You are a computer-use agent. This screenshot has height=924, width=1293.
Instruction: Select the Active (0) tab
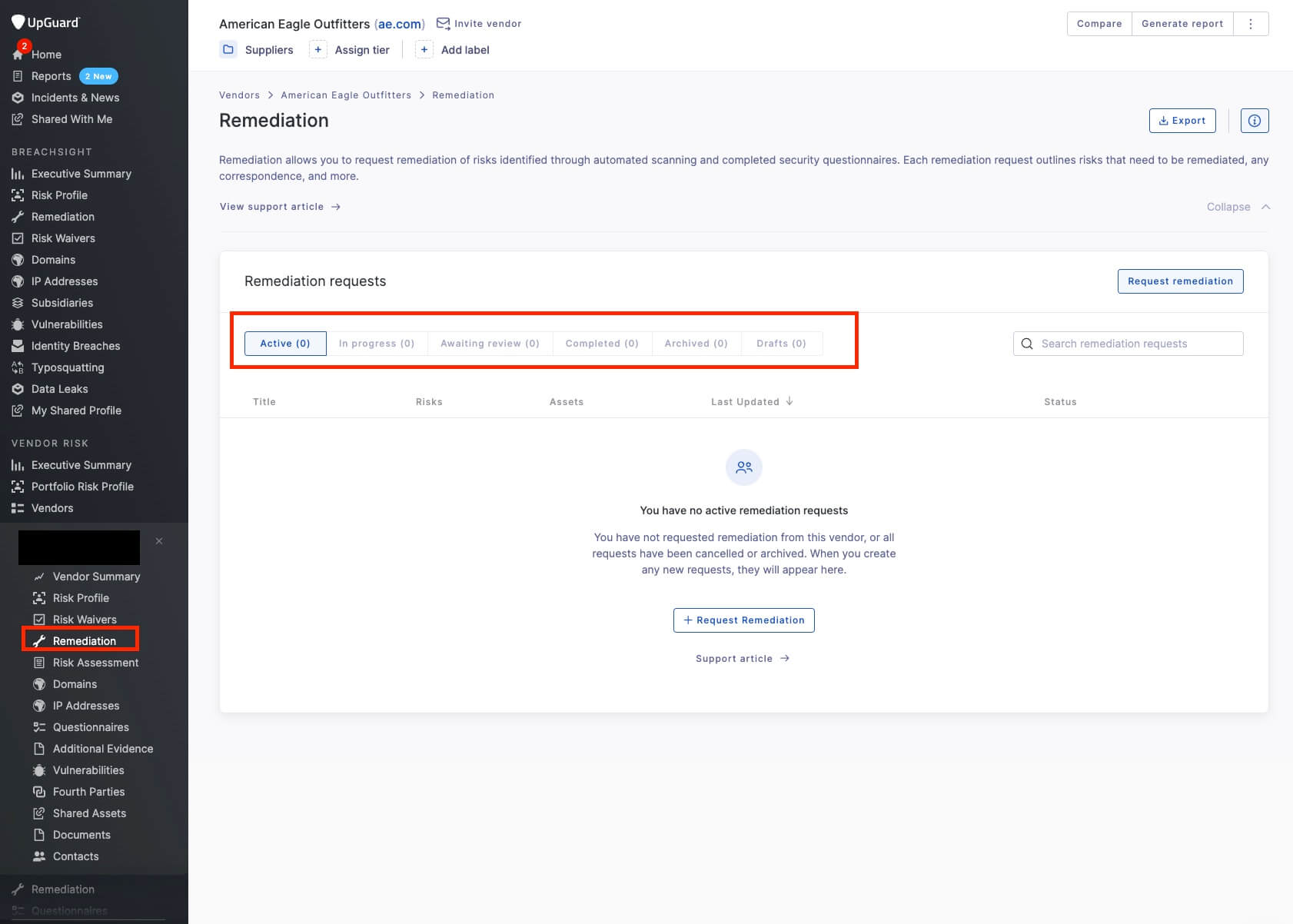[x=285, y=344]
